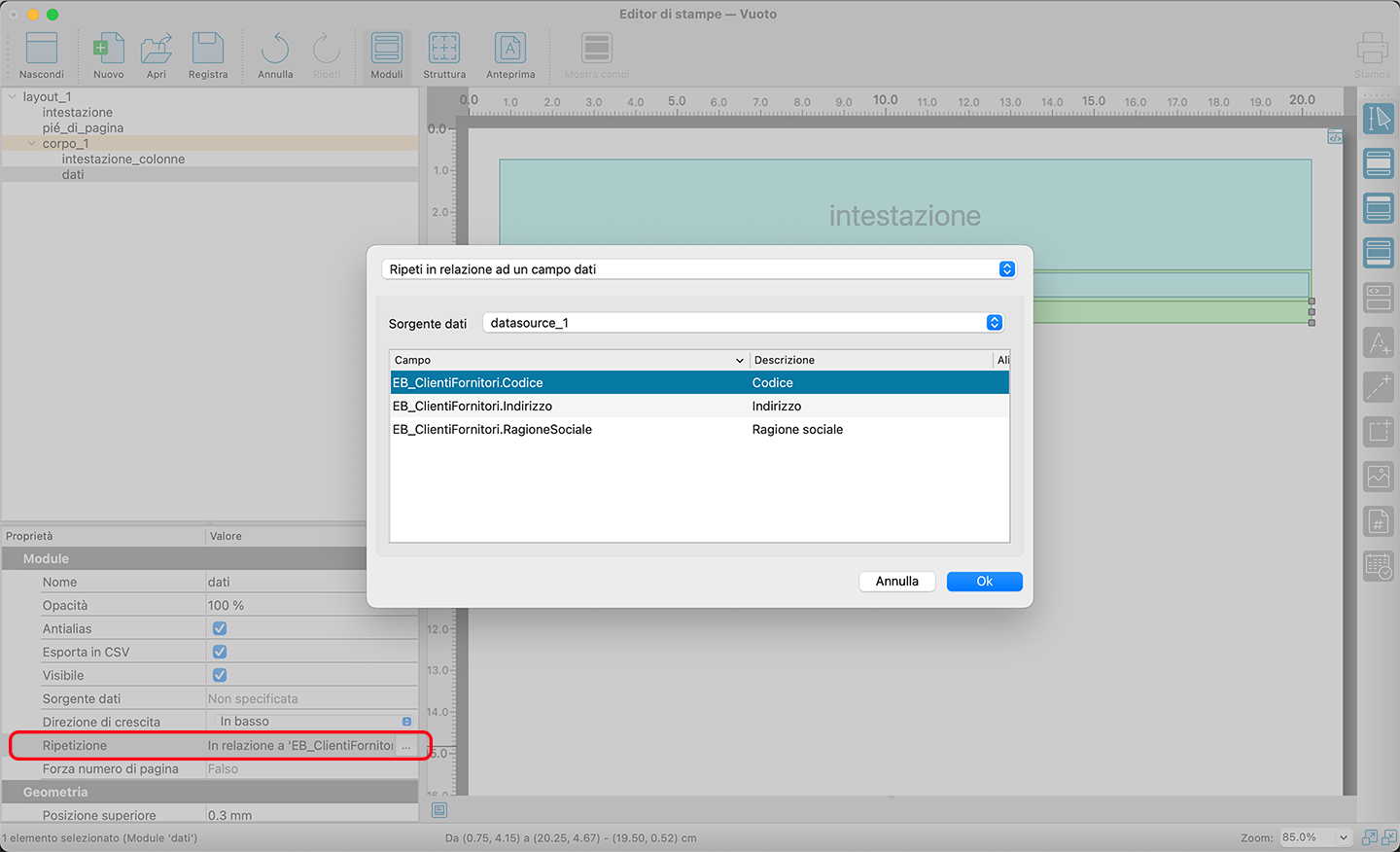Open the Sorgente dati datasource_1 dropdown
Image resolution: width=1400 pixels, height=852 pixels.
coord(744,323)
